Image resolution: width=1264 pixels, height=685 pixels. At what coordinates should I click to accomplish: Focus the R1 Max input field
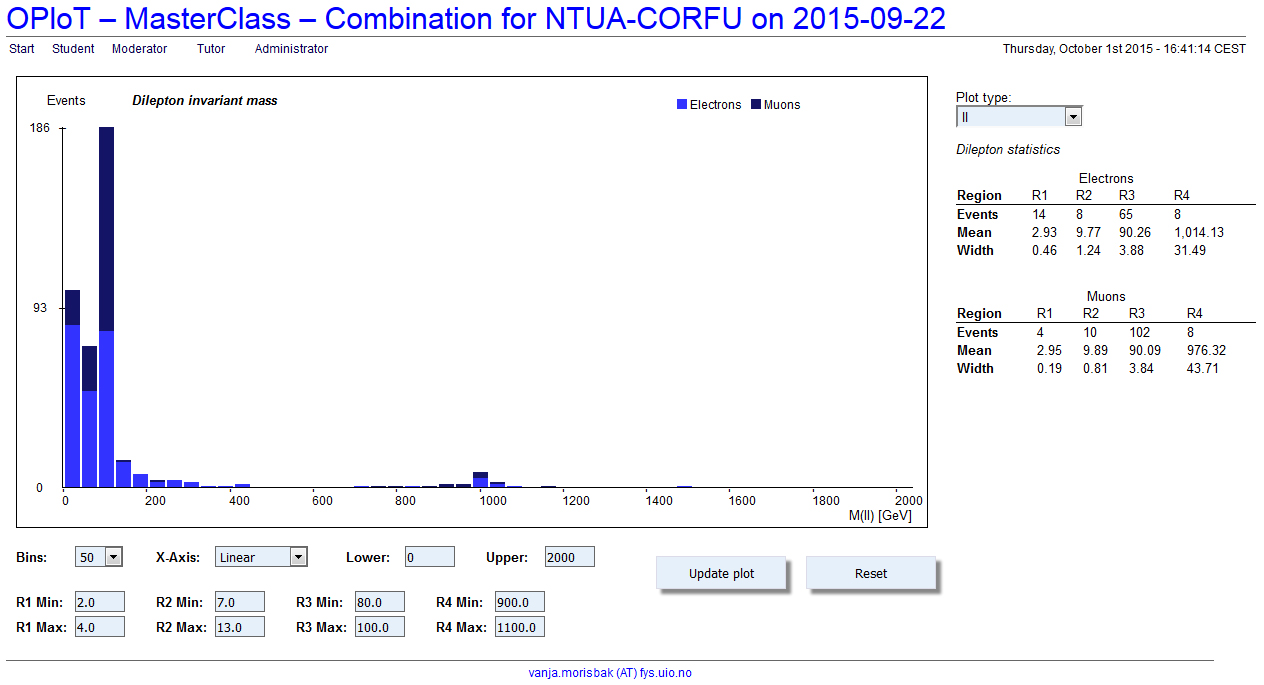[x=100, y=627]
